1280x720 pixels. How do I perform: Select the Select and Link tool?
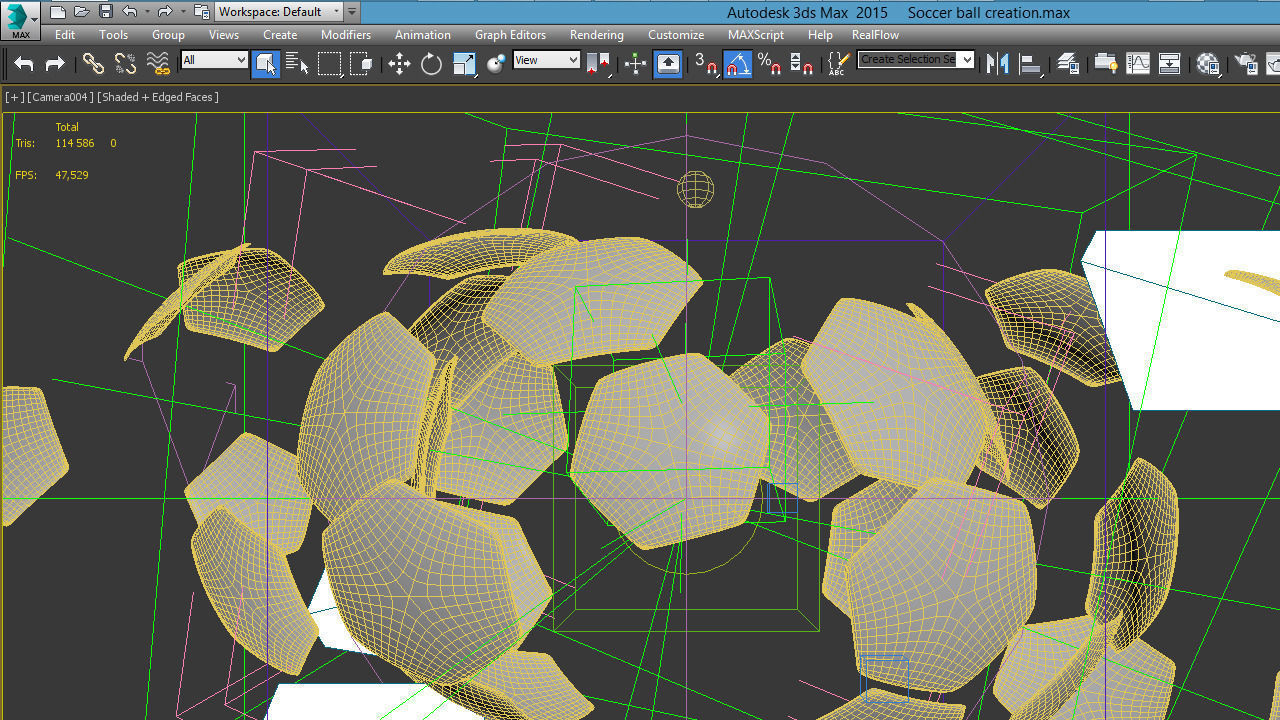93,64
